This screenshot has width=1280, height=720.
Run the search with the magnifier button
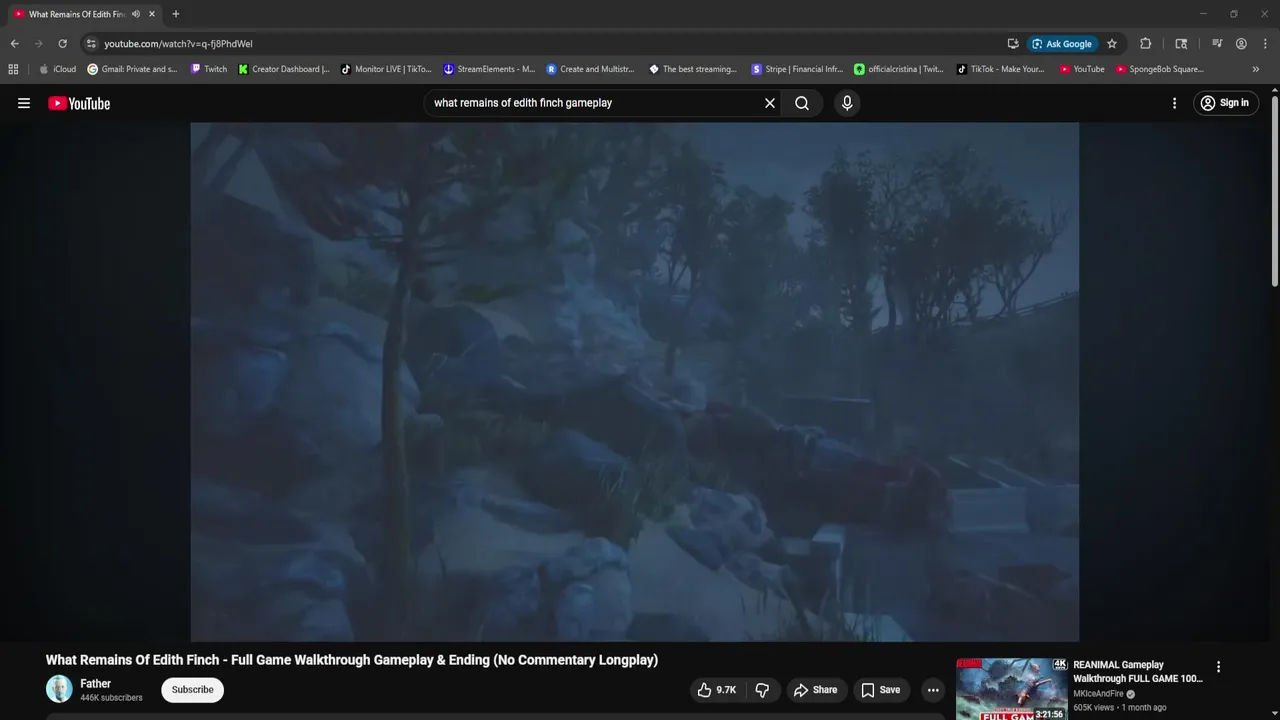coord(802,103)
